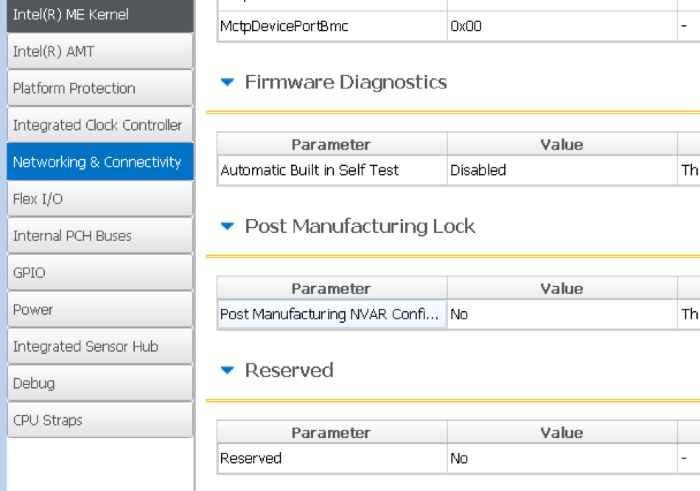Select Networking & Connectivity tab
The width and height of the screenshot is (700, 491).
(x=98, y=162)
